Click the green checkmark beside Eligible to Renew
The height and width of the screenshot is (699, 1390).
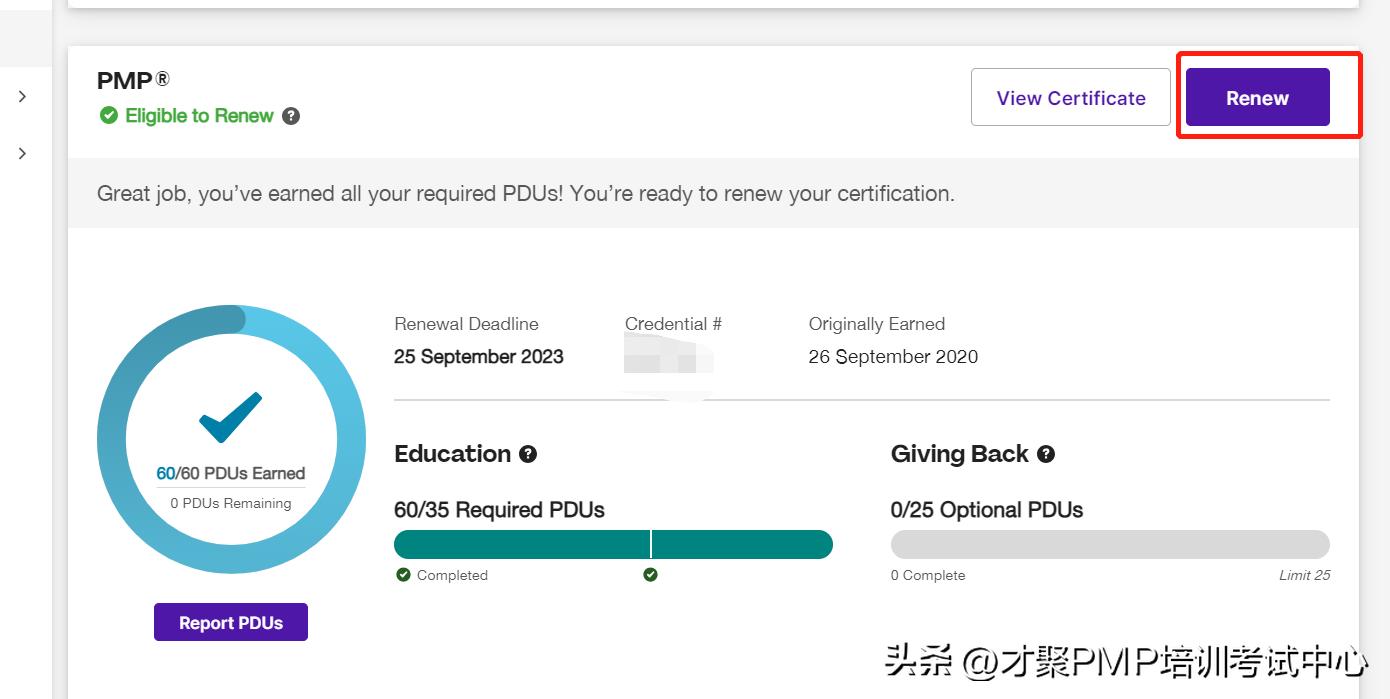pyautogui.click(x=108, y=116)
